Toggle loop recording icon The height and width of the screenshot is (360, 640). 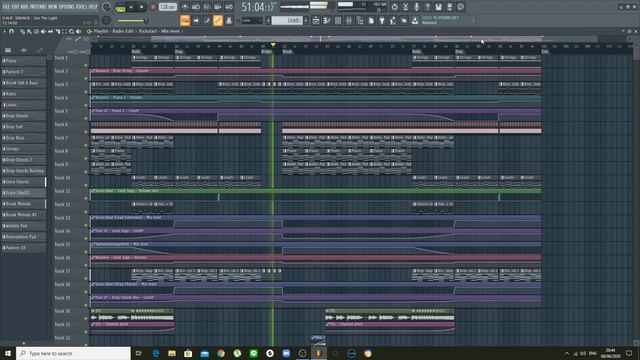(x=229, y=7)
